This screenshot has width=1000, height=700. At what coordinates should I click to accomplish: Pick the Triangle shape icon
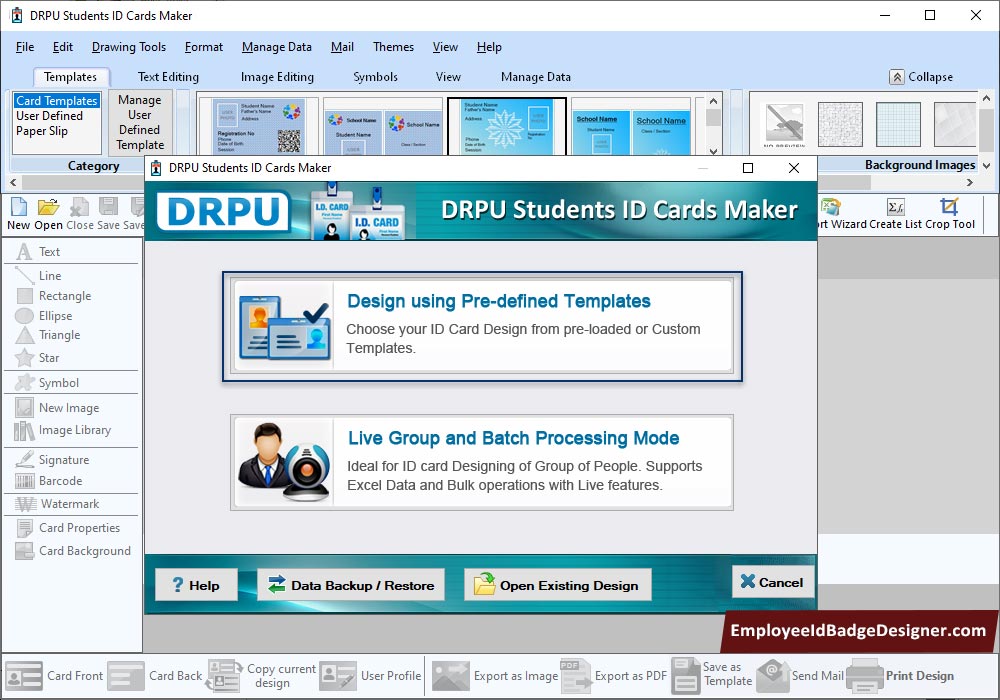(24, 335)
